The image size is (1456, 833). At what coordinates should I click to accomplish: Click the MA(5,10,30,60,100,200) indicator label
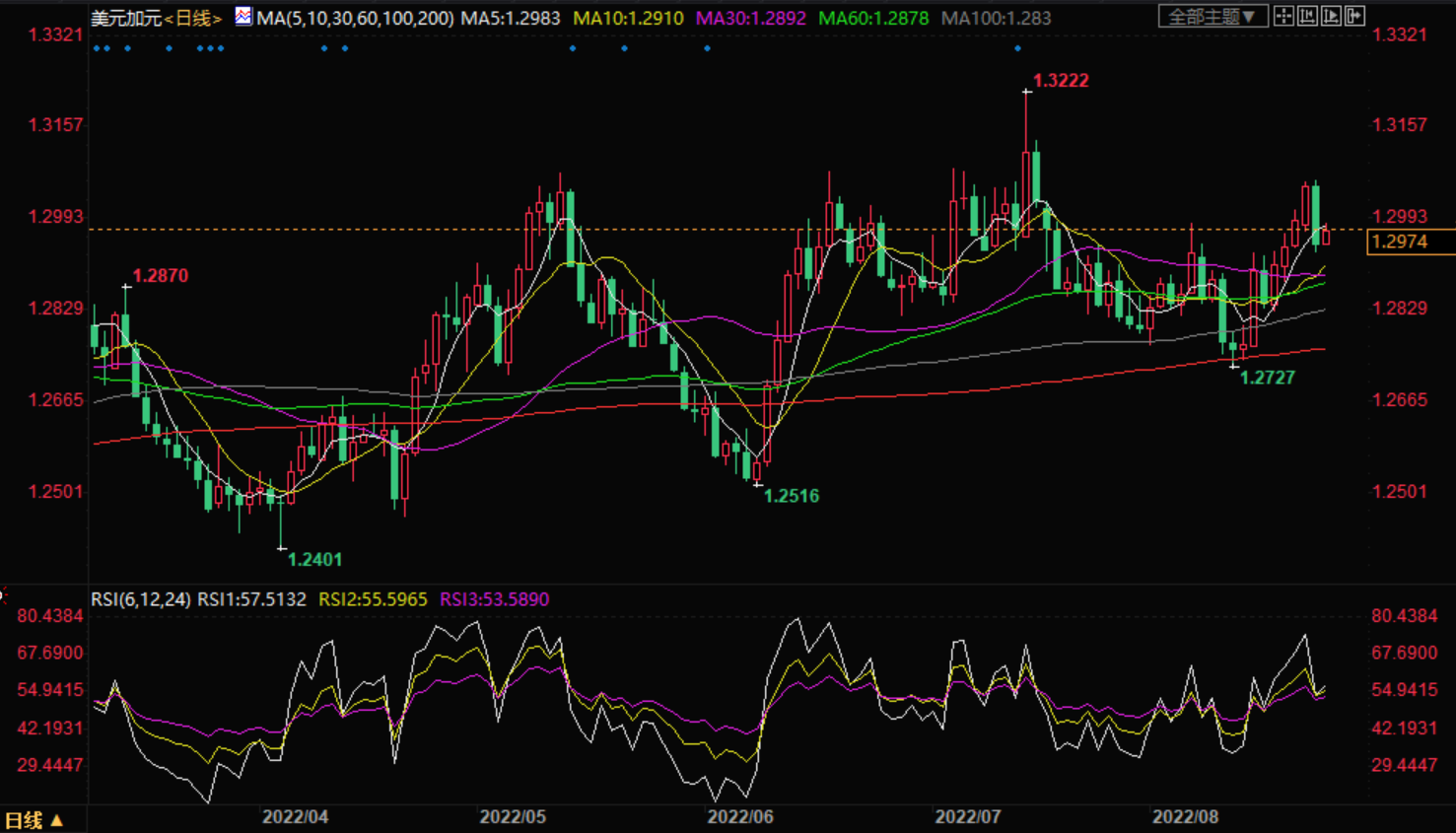click(x=355, y=18)
